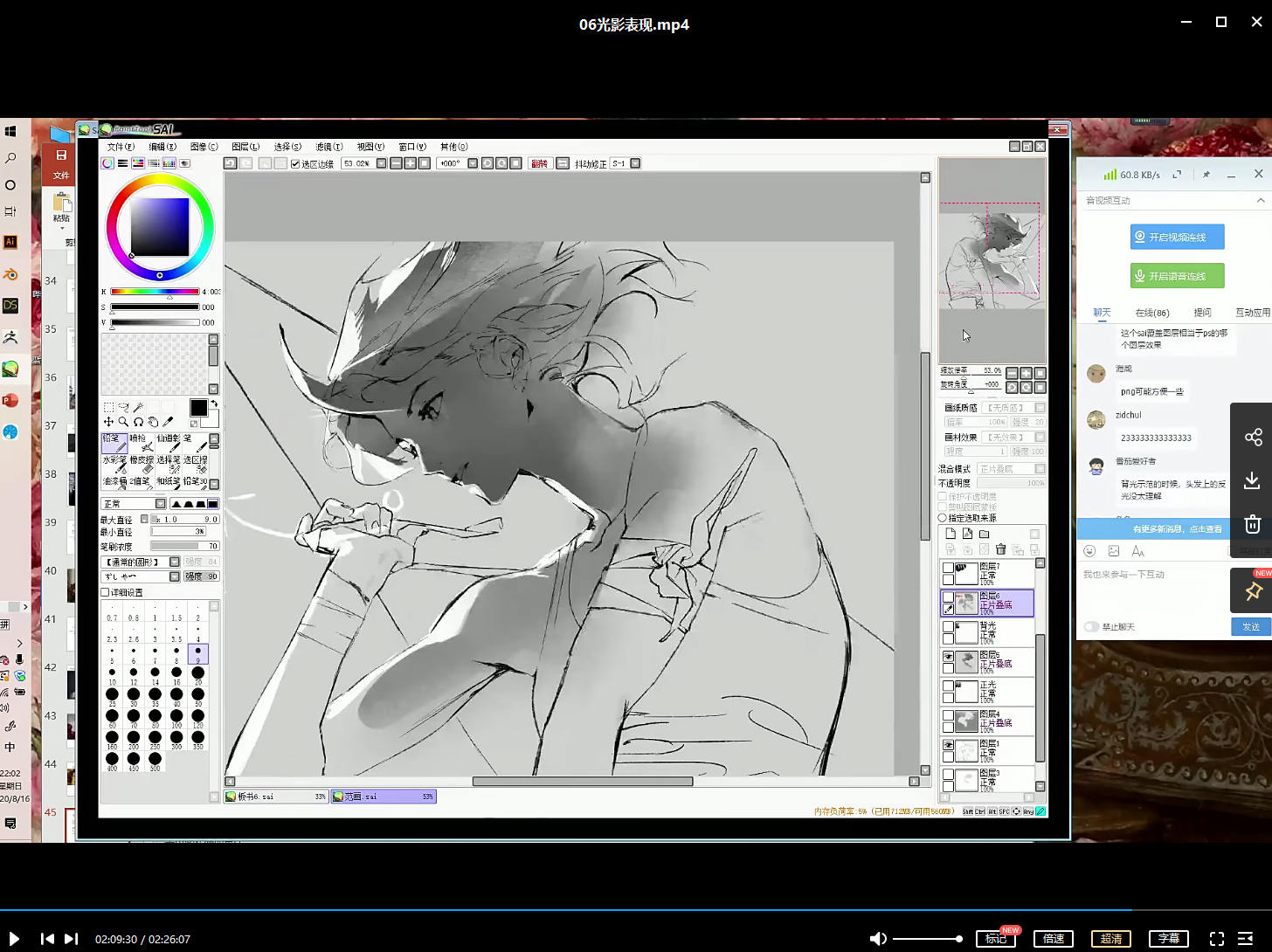Image resolution: width=1272 pixels, height=952 pixels.
Task: Click the share icon on video sidebar
Action: 1253,437
